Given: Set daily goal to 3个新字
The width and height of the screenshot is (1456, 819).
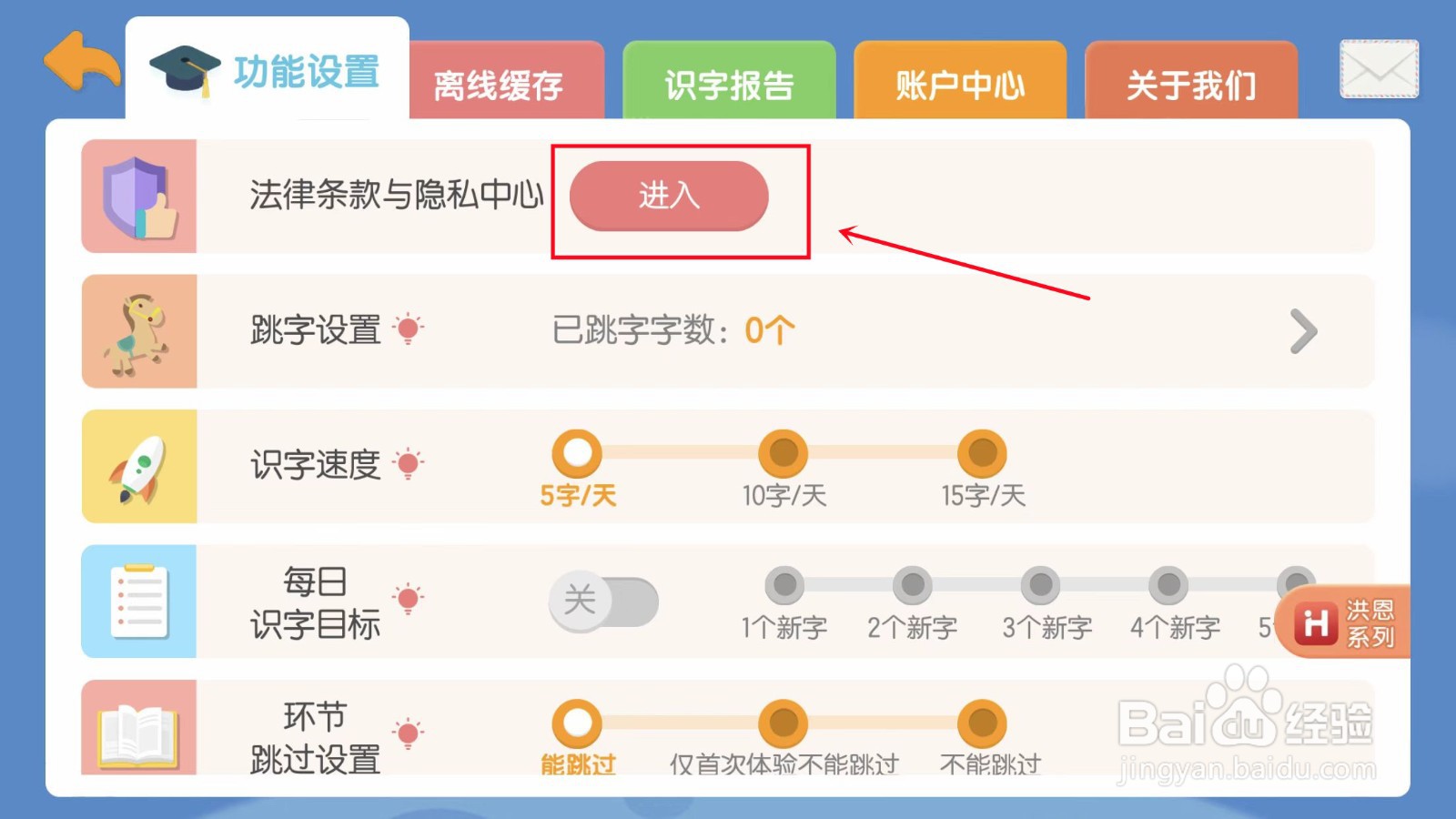Looking at the screenshot, I should pyautogui.click(x=1041, y=585).
